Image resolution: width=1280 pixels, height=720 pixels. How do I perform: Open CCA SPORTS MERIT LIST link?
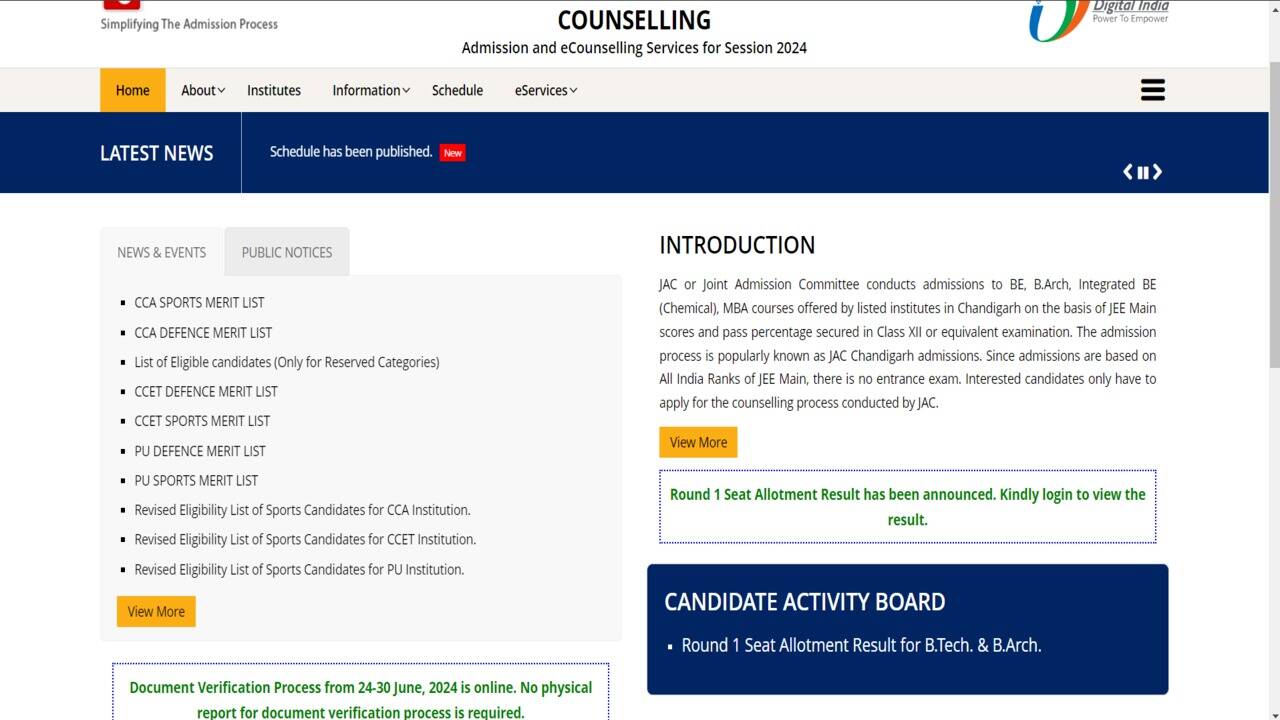pos(199,302)
